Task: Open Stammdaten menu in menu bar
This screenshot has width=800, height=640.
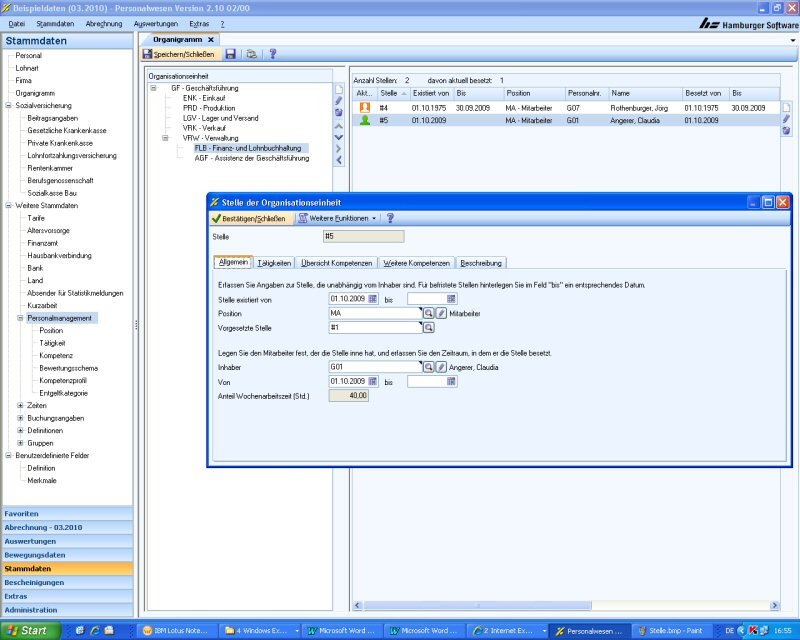Action: [55, 23]
